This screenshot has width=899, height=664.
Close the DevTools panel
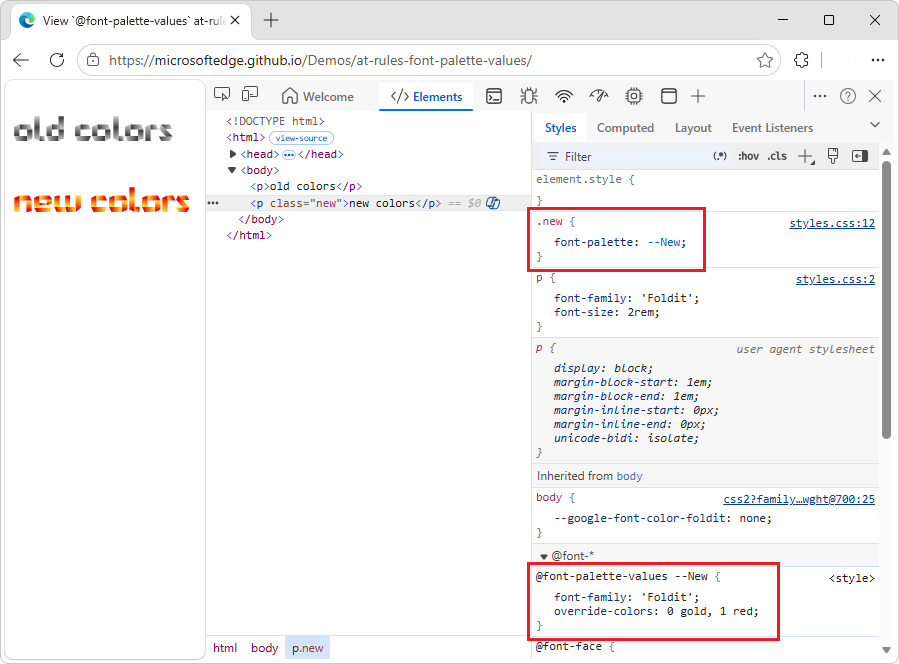[x=875, y=96]
